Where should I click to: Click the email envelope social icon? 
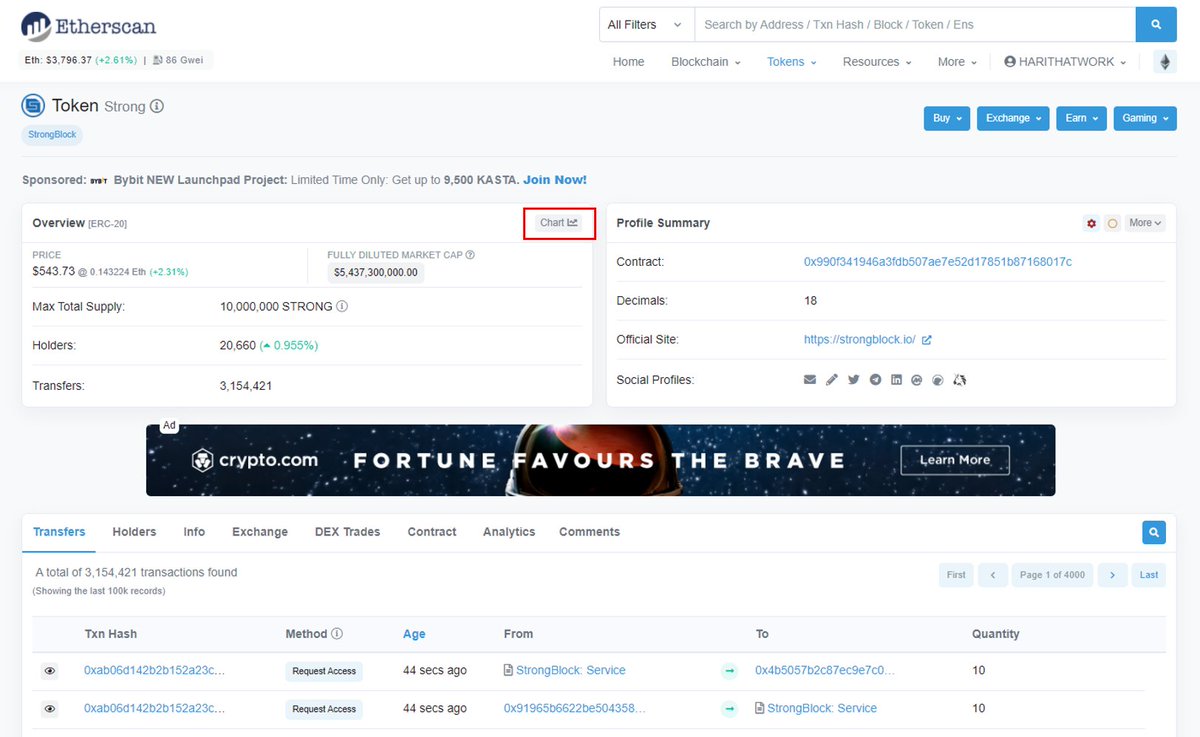point(810,380)
